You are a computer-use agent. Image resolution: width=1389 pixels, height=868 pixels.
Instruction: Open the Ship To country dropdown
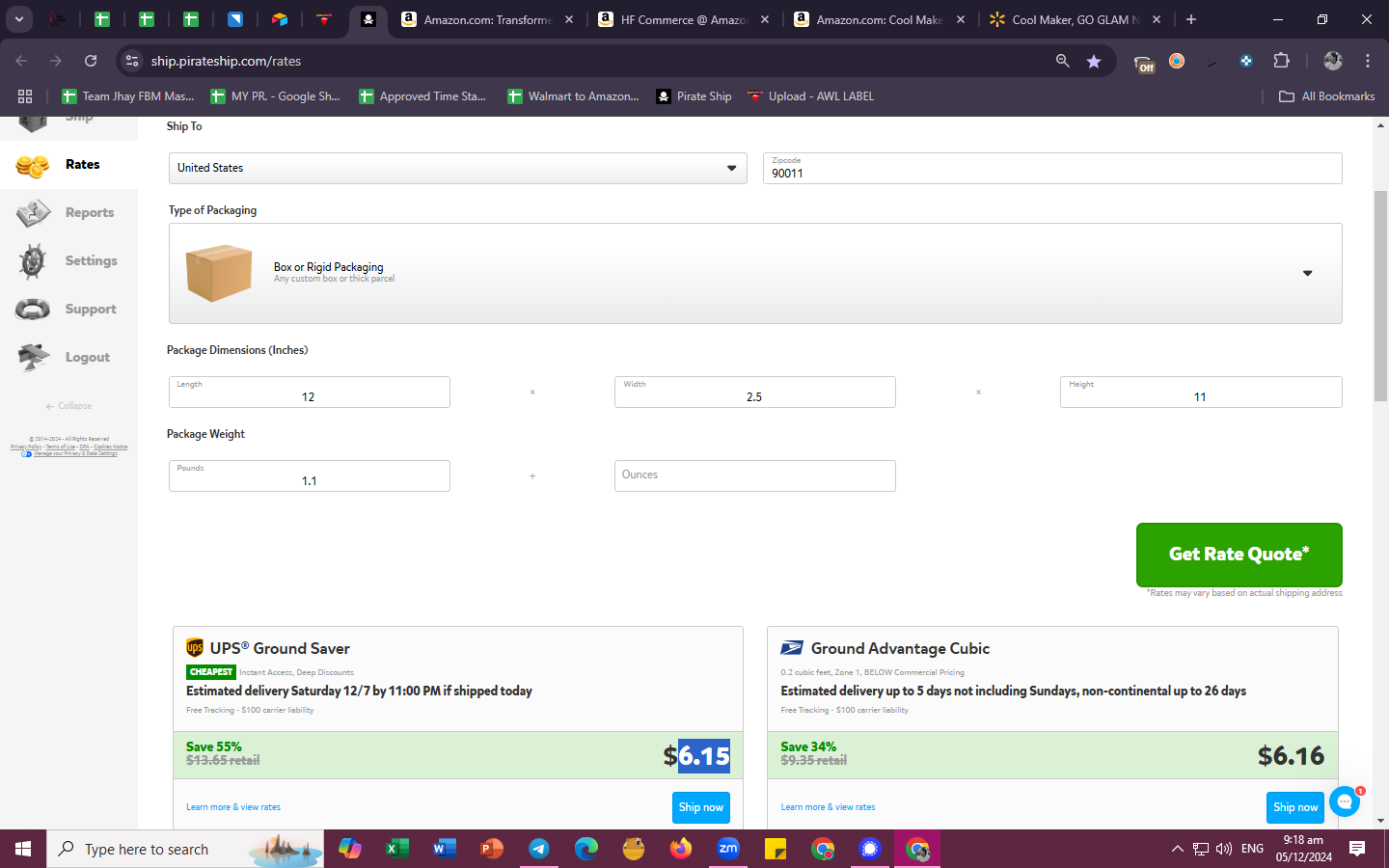click(457, 168)
